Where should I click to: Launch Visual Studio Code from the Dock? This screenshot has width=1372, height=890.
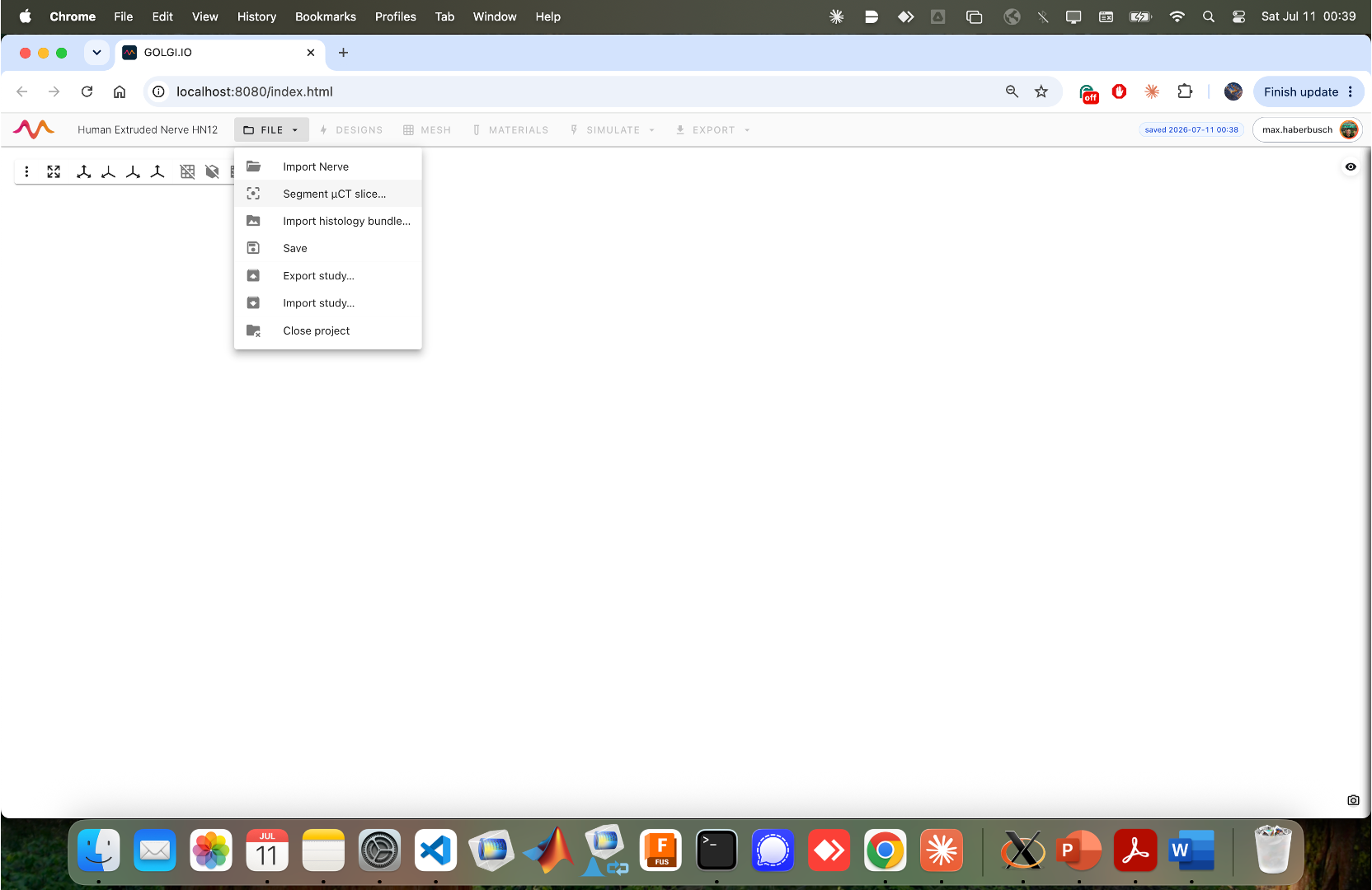click(x=435, y=850)
